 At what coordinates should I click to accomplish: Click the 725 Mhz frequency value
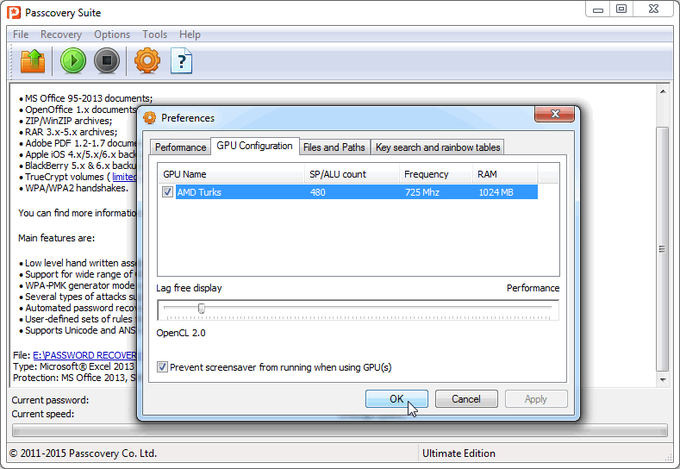[x=422, y=192]
